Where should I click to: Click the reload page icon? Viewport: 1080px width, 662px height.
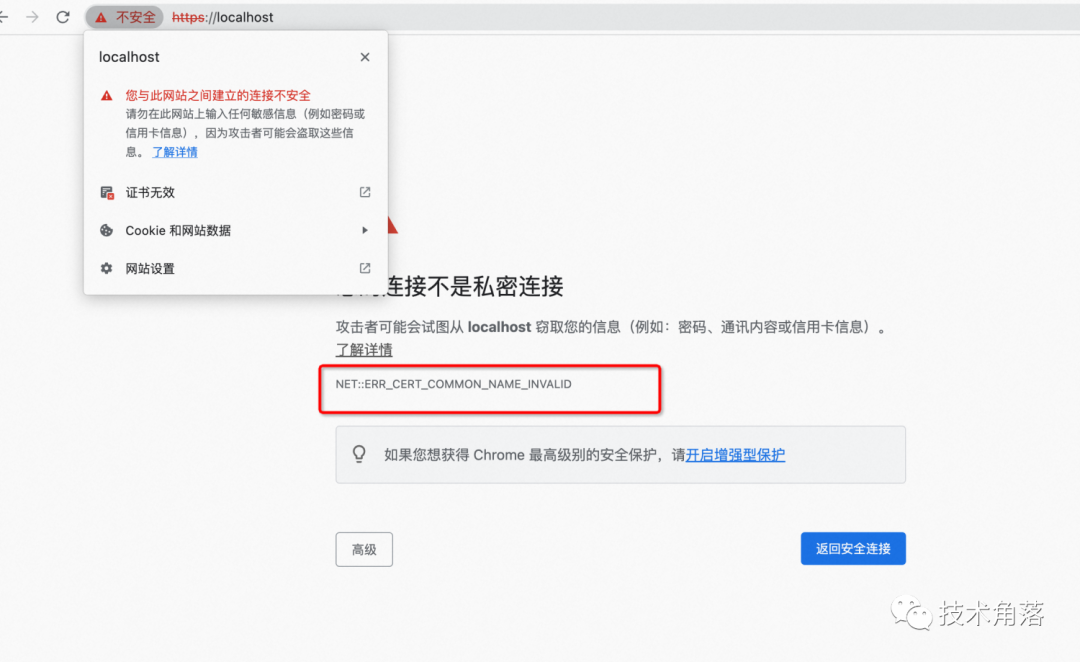click(62, 17)
